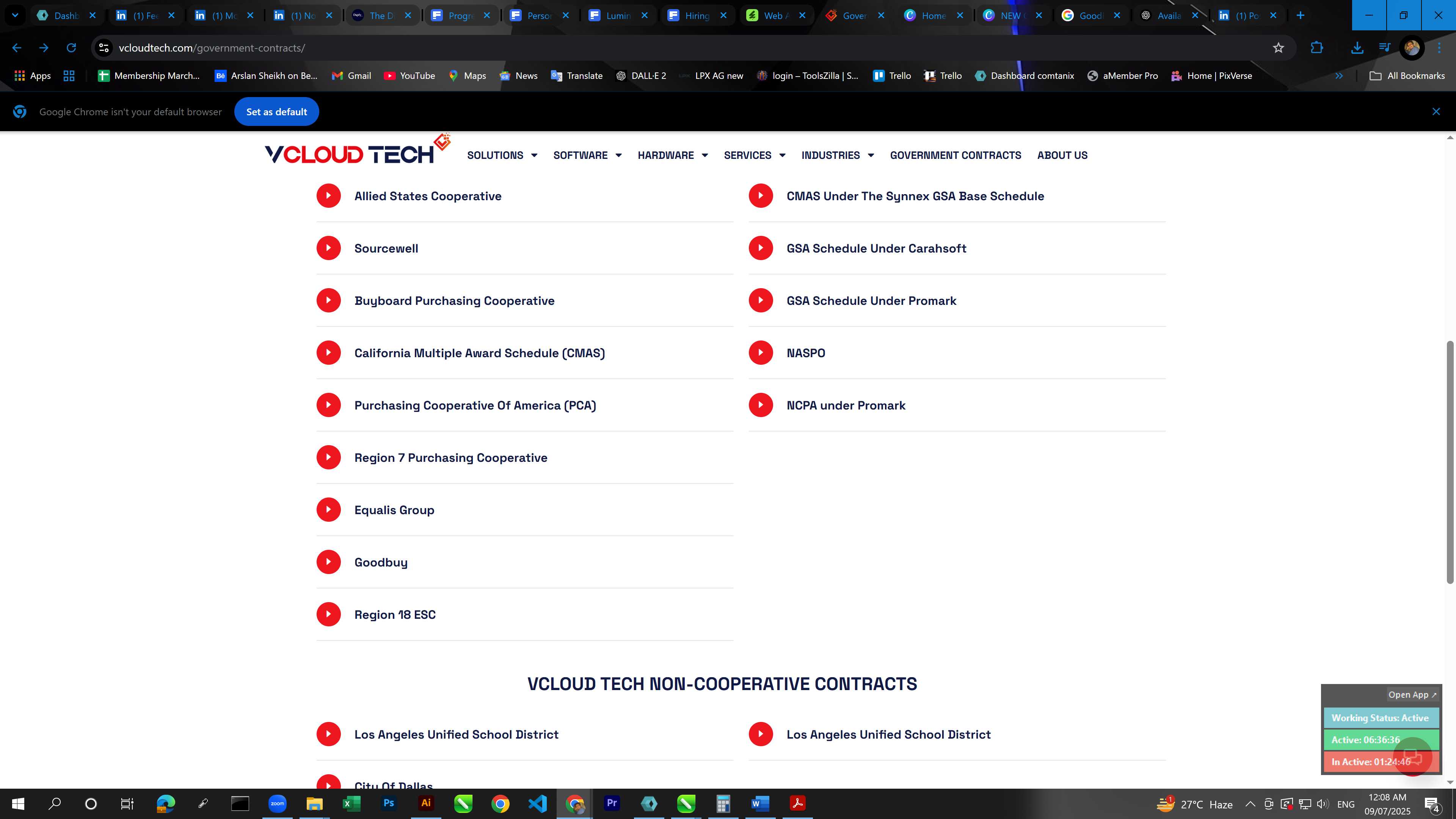Open Buyboard Purchasing Cooperative link

pos(454,301)
